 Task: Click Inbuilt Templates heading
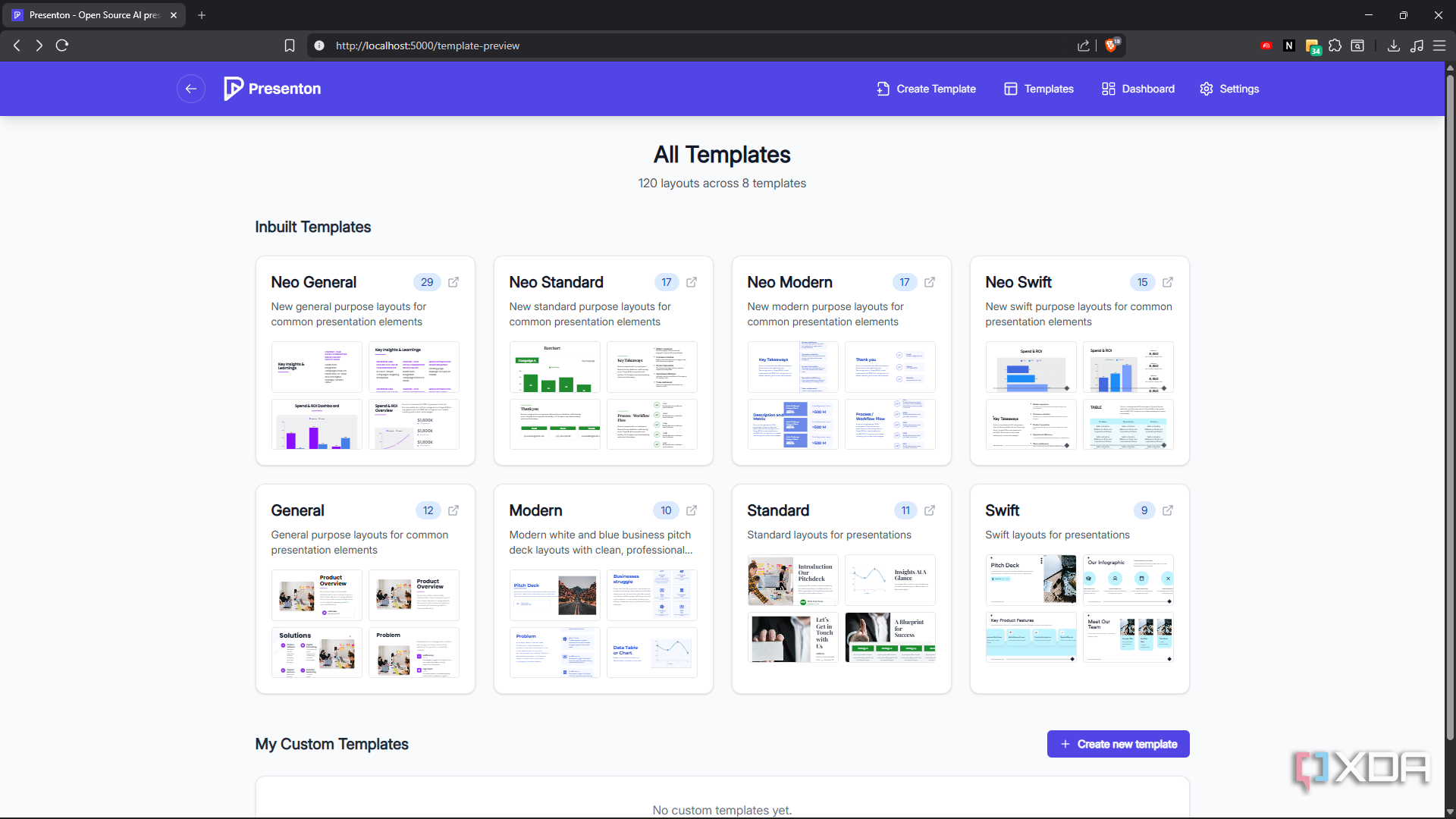tap(313, 227)
